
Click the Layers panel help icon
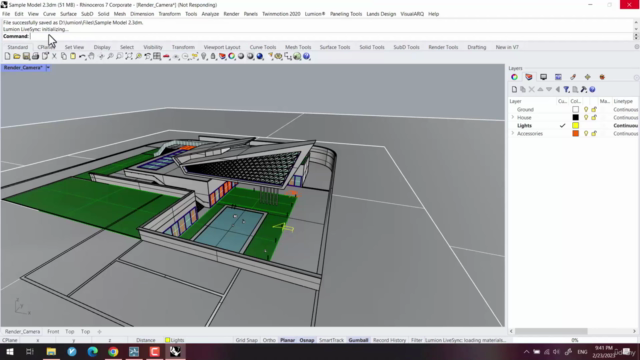click(x=592, y=89)
